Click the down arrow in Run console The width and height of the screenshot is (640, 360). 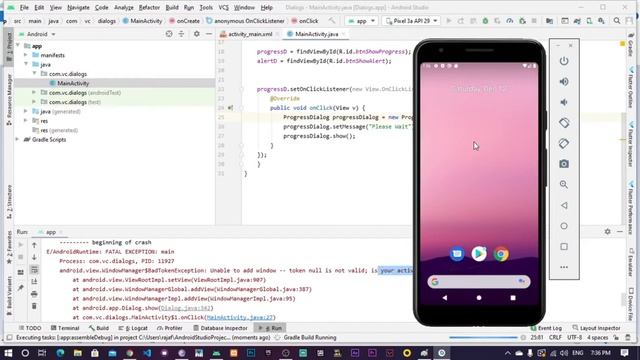[34, 257]
